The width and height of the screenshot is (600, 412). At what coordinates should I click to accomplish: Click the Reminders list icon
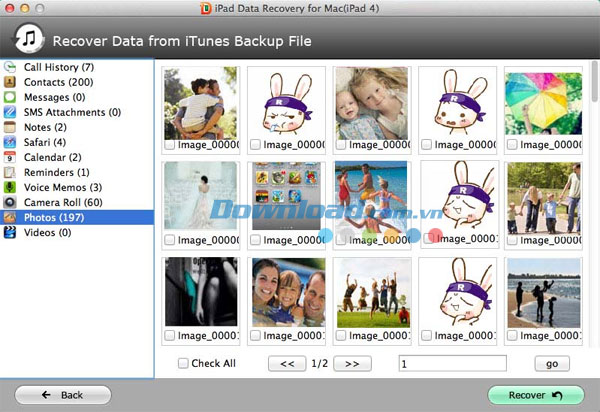tap(10, 172)
